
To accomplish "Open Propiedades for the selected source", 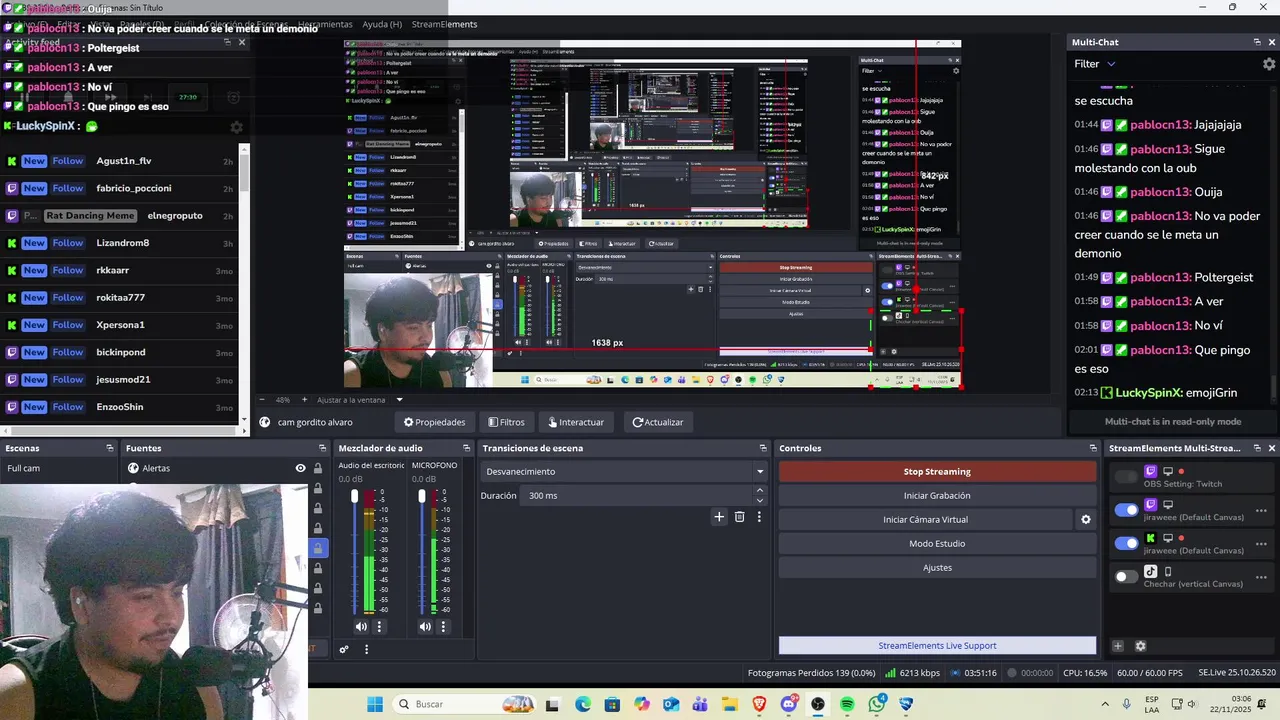I will click(435, 422).
